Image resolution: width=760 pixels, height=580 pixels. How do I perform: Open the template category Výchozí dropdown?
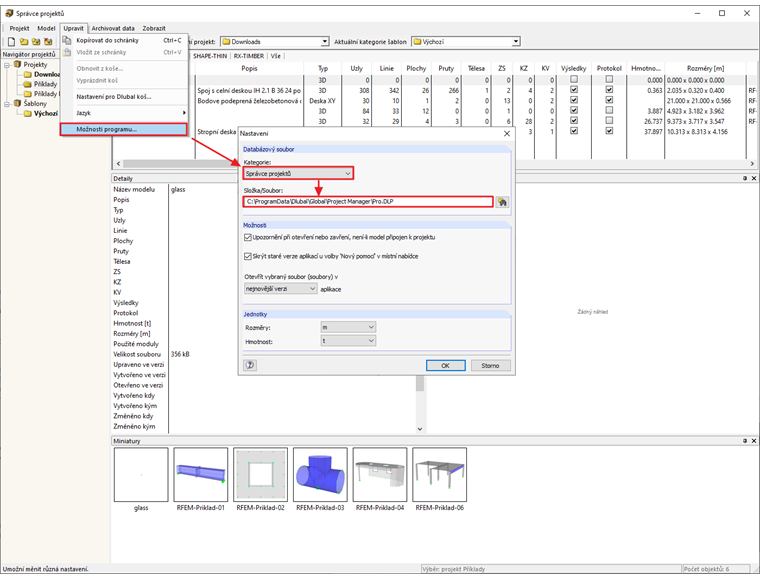point(466,42)
